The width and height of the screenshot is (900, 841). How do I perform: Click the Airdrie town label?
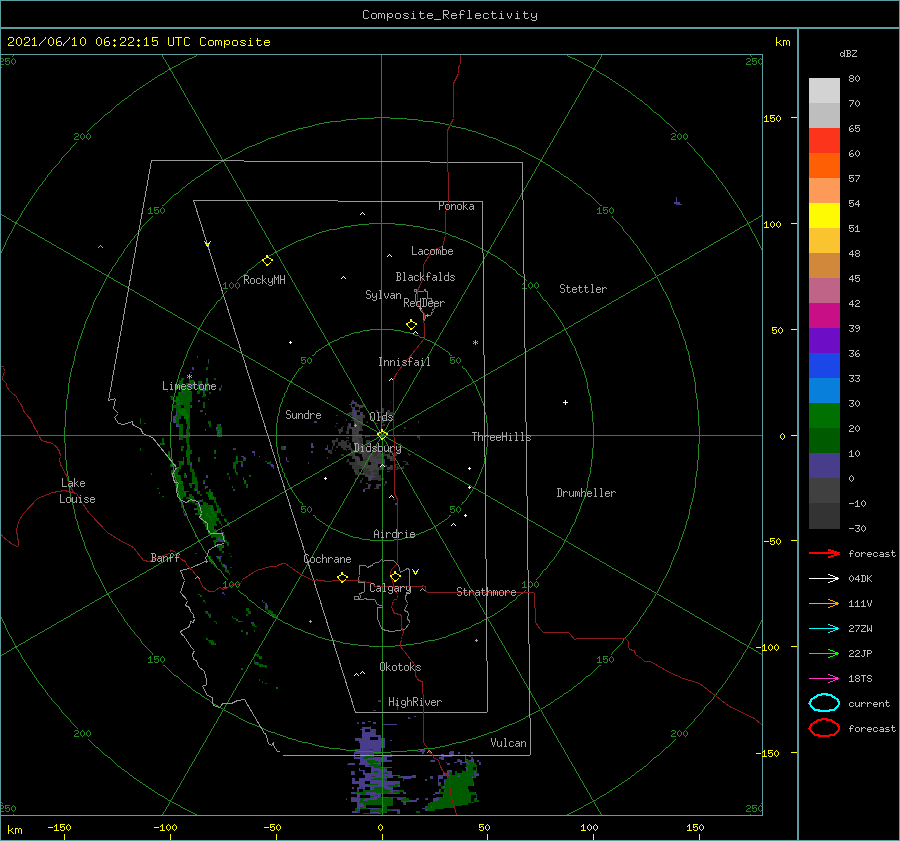(x=394, y=534)
